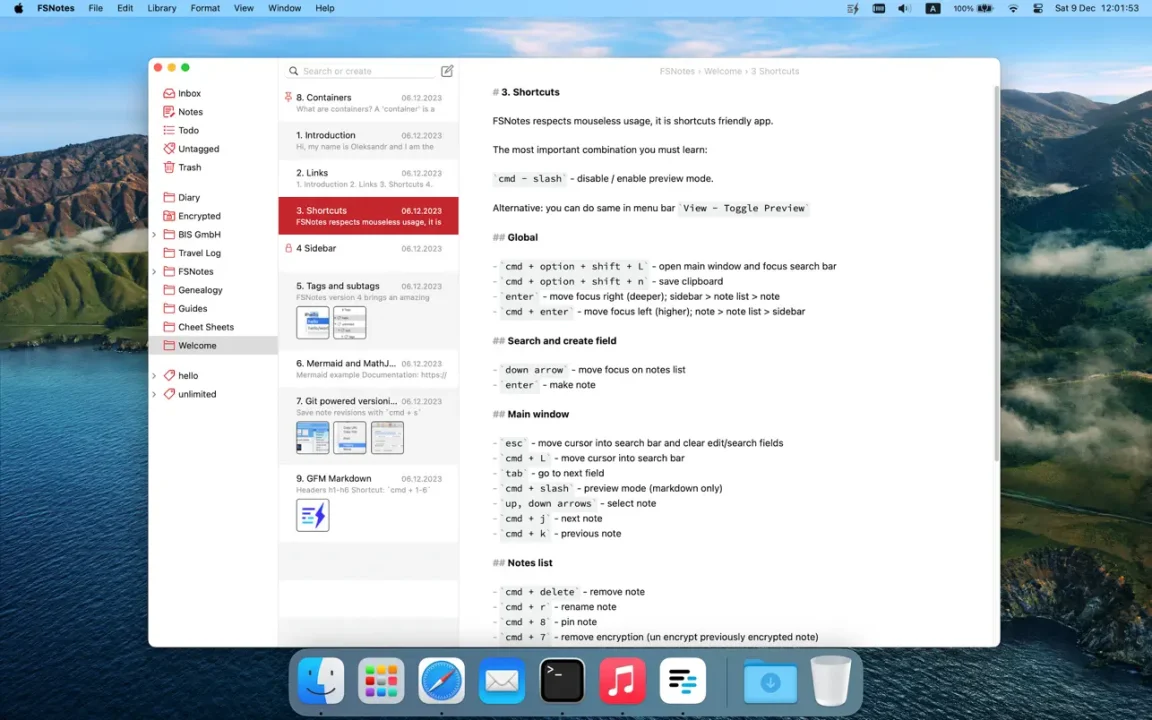This screenshot has height=720, width=1152.
Task: Open the Dock Trash
Action: (x=831, y=680)
